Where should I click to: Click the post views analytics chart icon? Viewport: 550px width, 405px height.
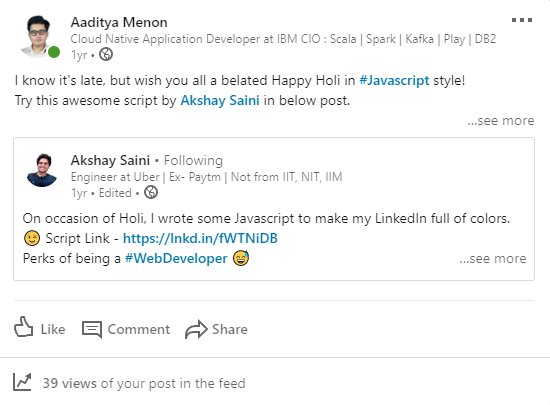(x=22, y=382)
